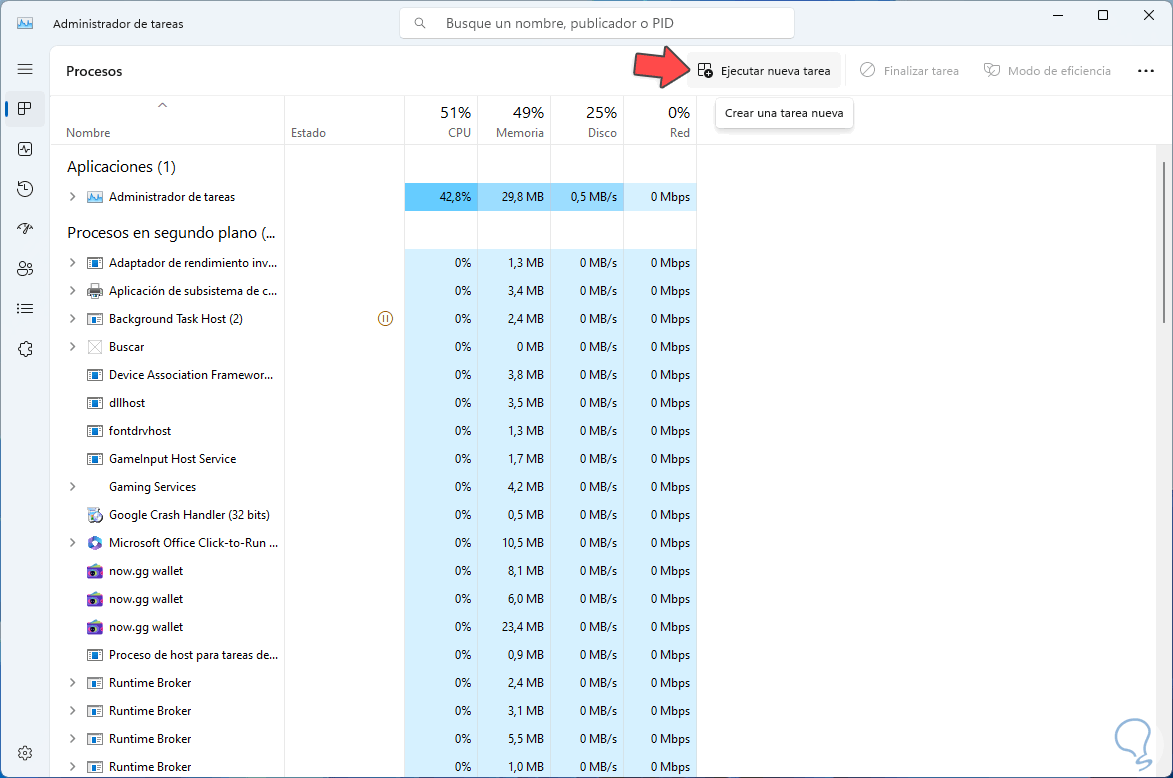Sort by the Nombre column header
This screenshot has width=1173, height=778.
[167, 120]
